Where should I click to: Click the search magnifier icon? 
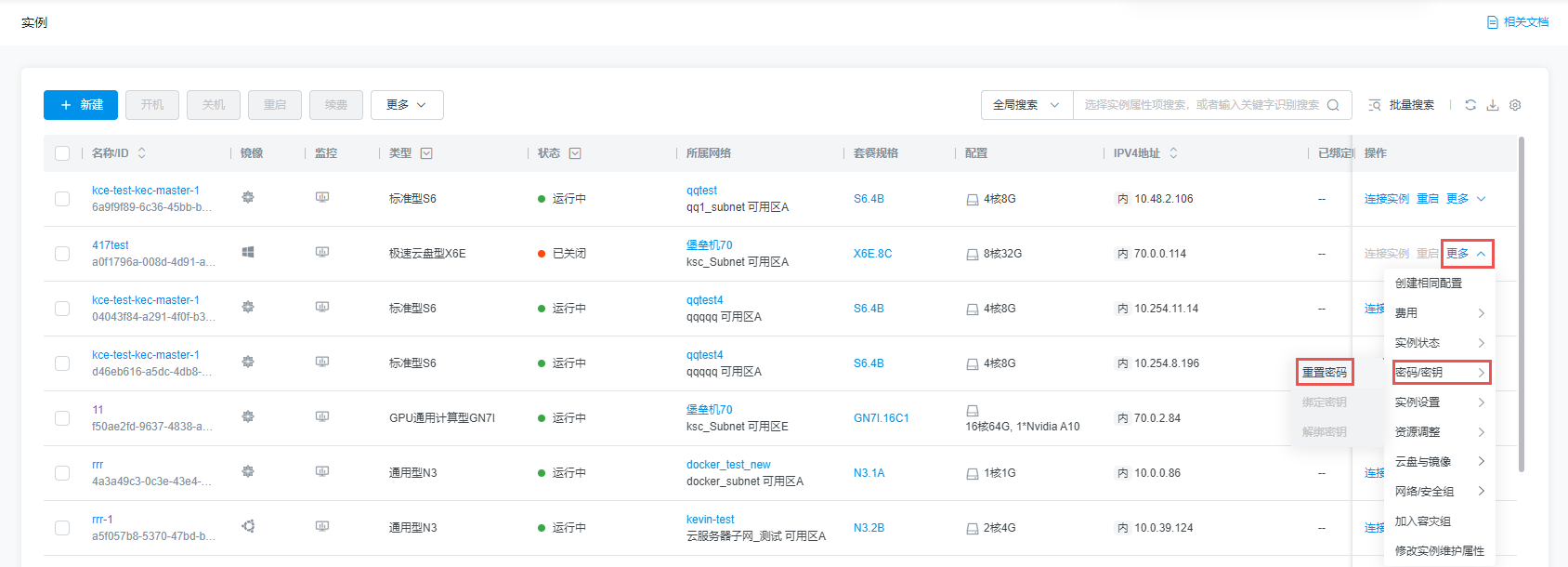coord(1333,105)
